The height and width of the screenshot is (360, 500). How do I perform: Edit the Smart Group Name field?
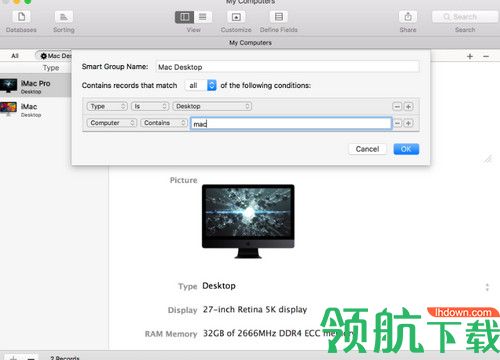(287, 67)
